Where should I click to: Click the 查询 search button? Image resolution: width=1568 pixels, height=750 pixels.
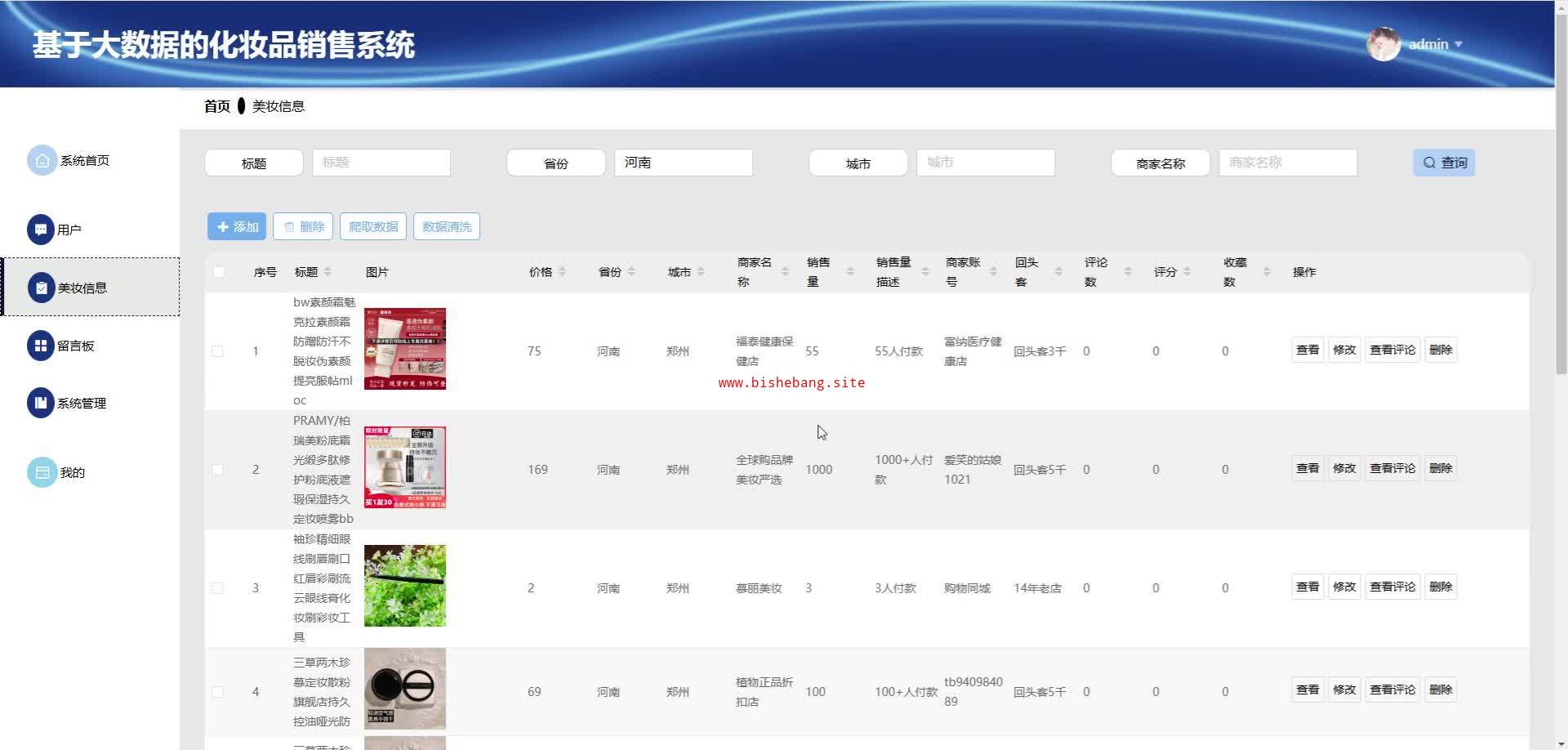[x=1444, y=163]
